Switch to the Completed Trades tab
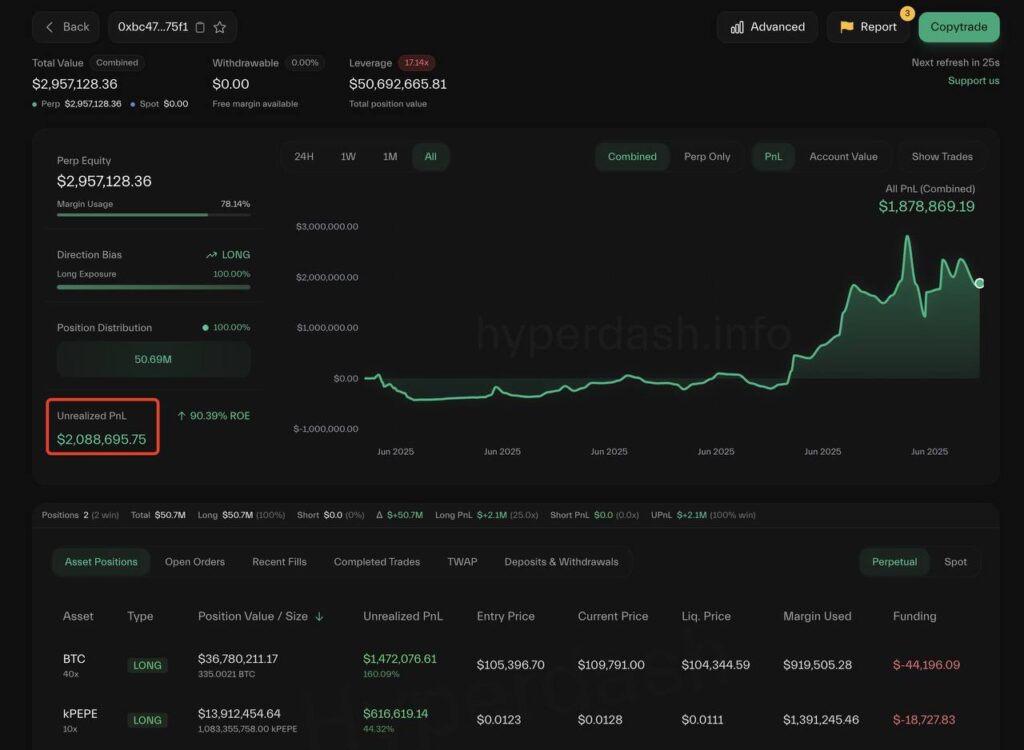Screen dimensions: 1024x750 pos(376,562)
